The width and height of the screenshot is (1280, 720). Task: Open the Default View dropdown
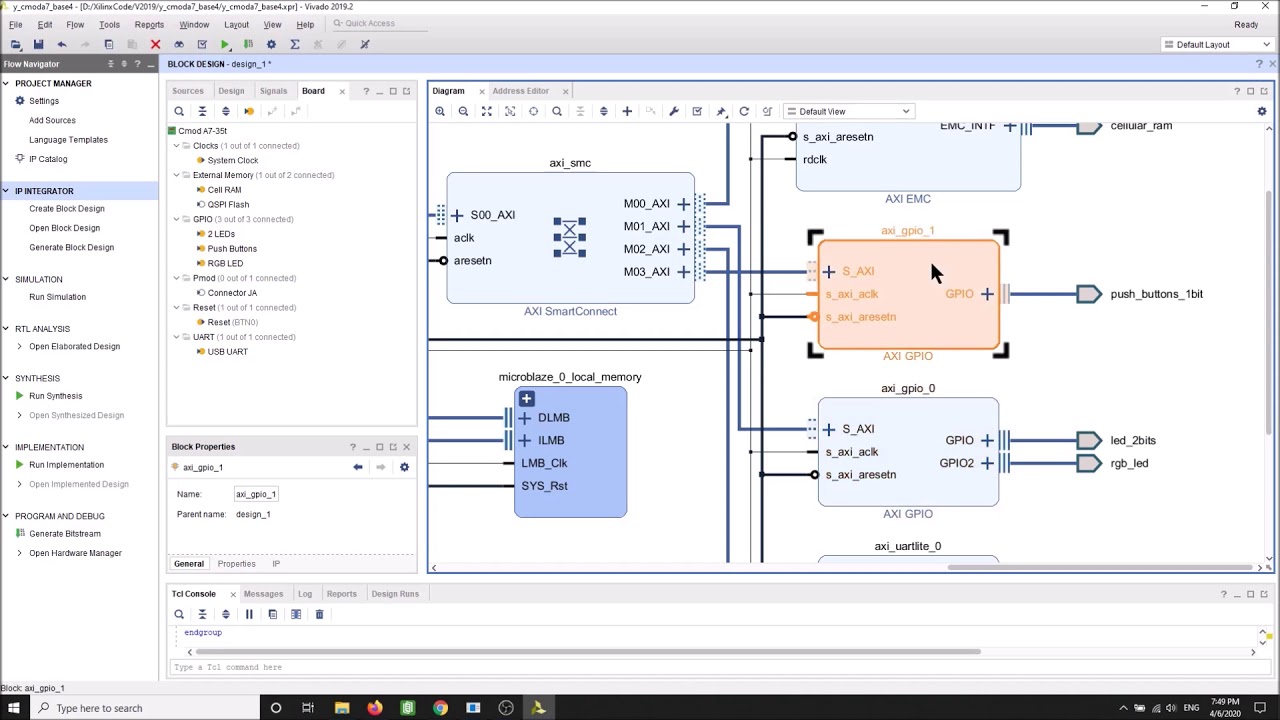click(x=849, y=111)
